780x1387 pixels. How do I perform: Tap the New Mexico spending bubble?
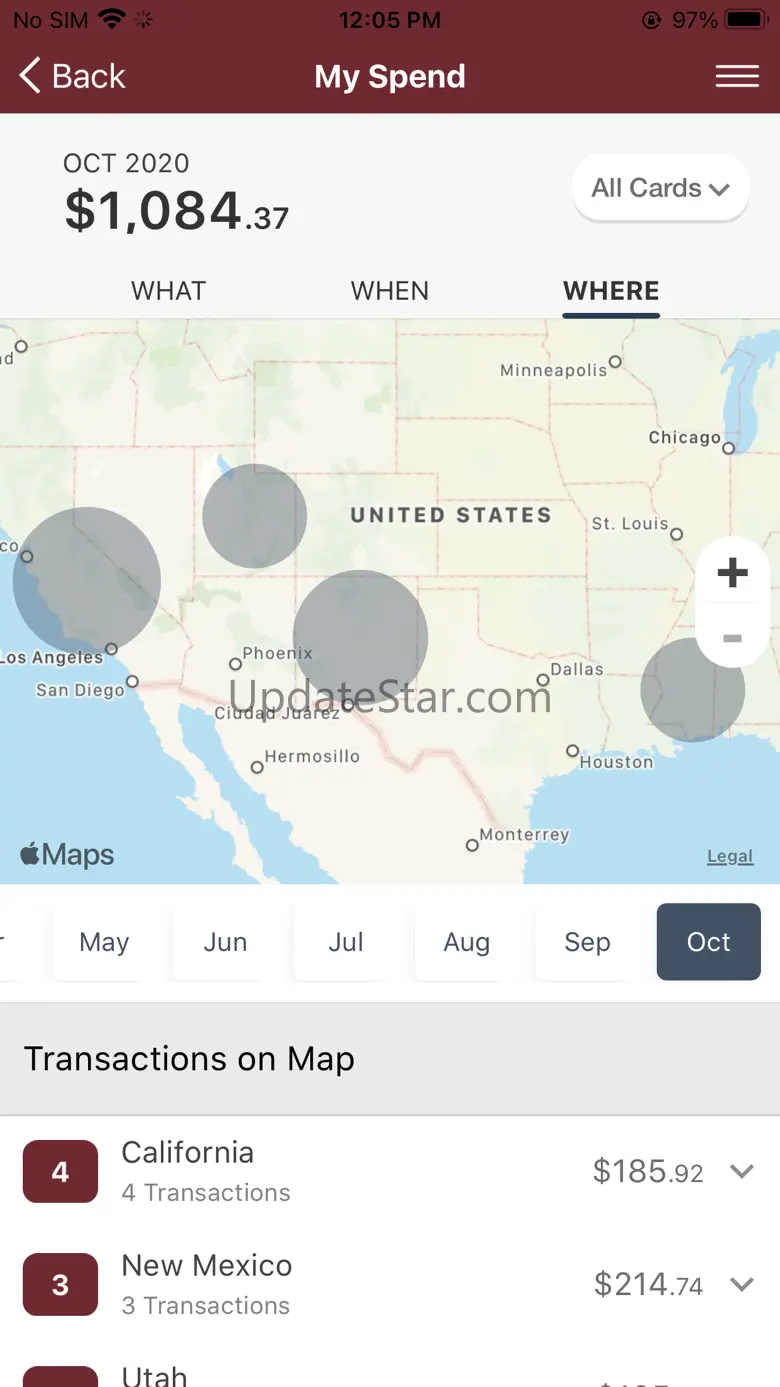pyautogui.click(x=360, y=638)
